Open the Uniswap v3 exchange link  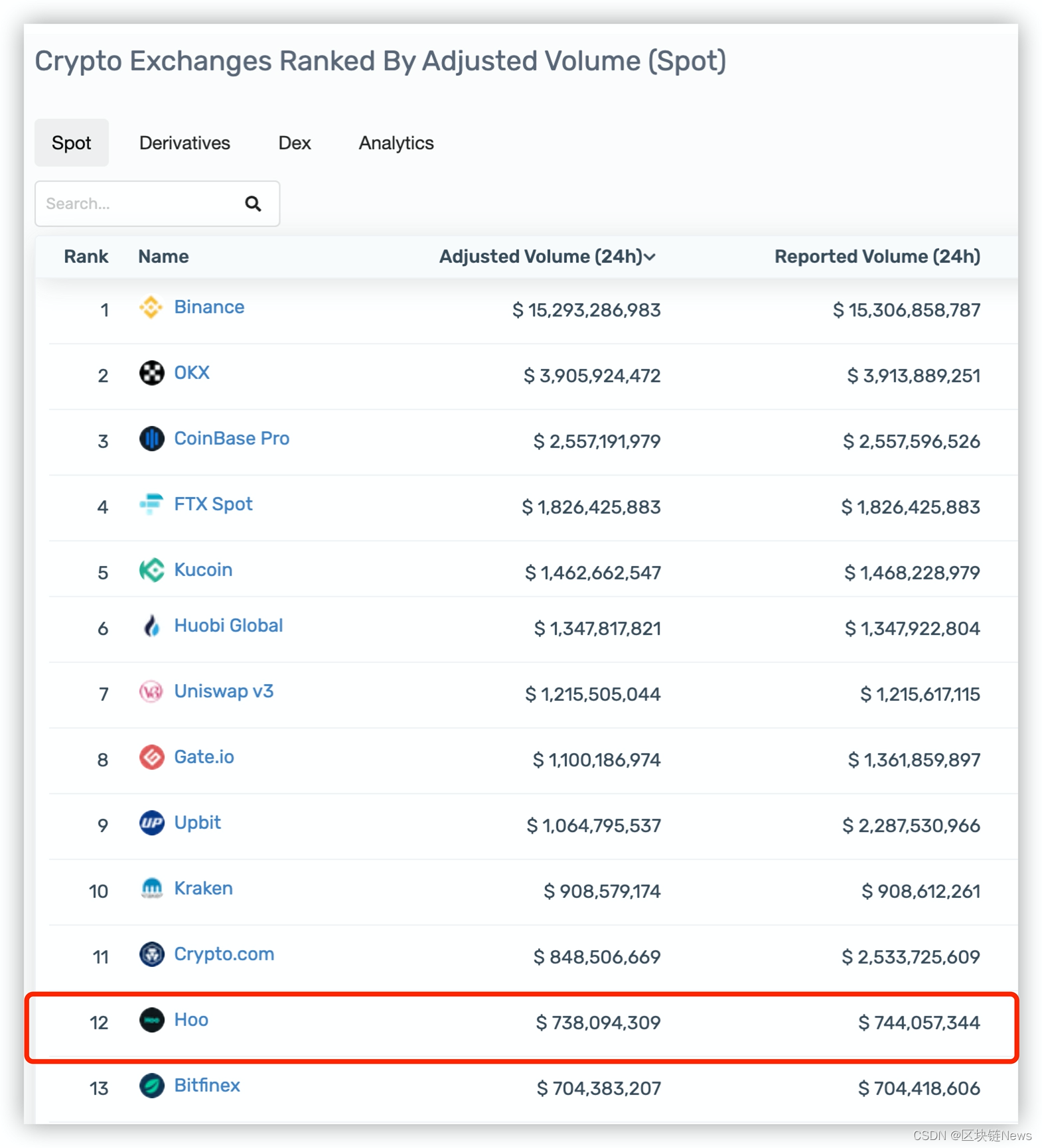224,691
